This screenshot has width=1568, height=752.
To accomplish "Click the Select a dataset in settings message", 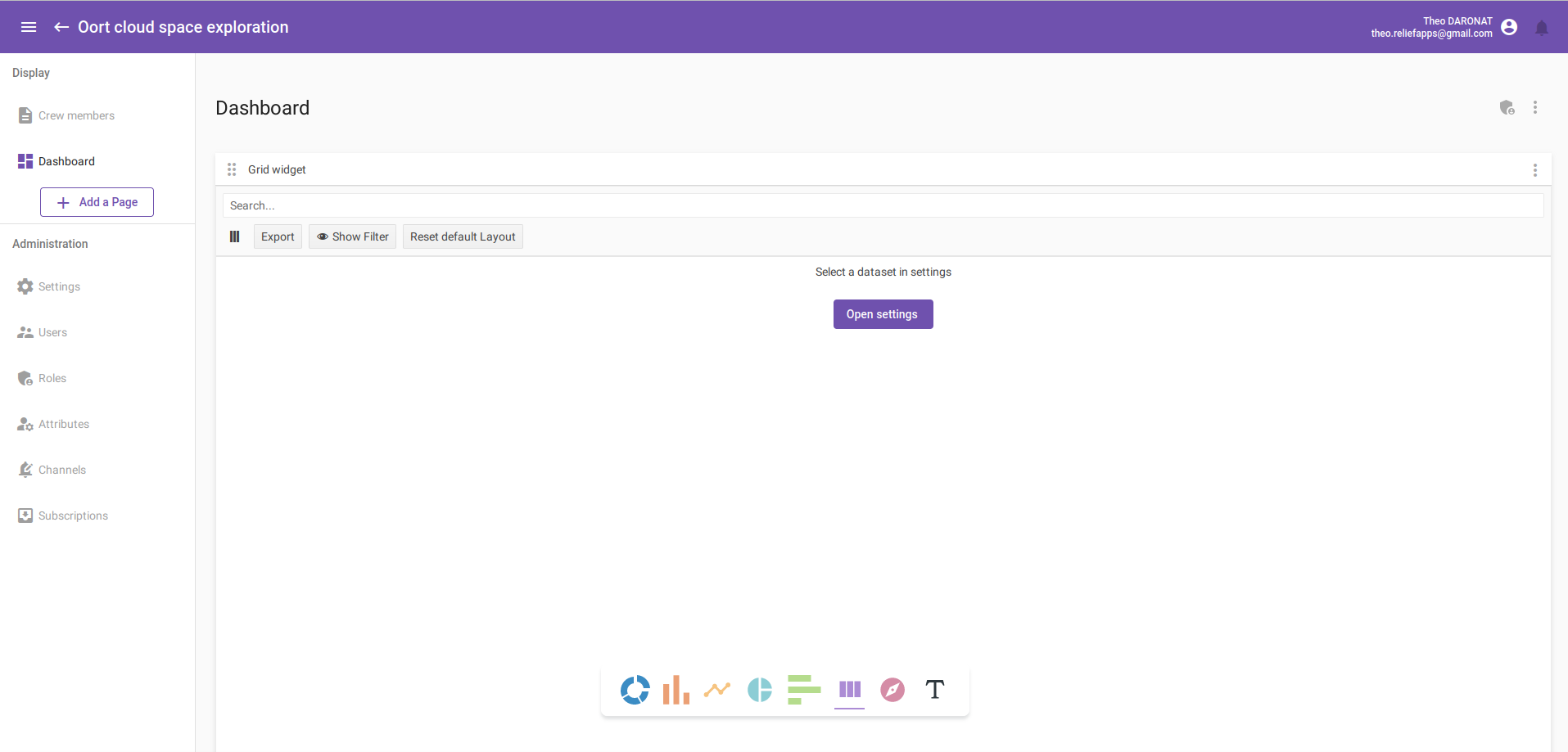I will coord(883,272).
